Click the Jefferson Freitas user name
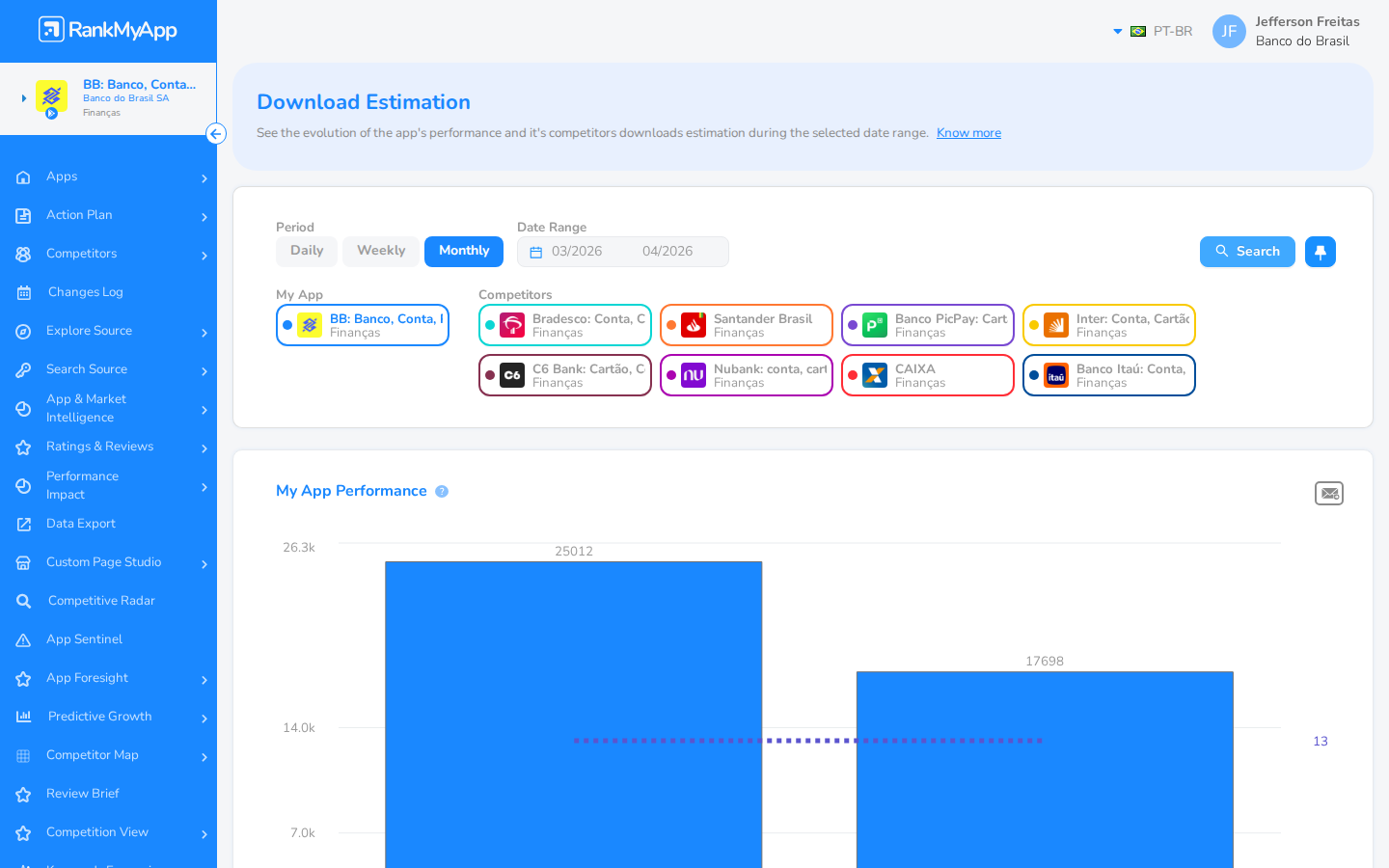The height and width of the screenshot is (868, 1389). point(1307,21)
